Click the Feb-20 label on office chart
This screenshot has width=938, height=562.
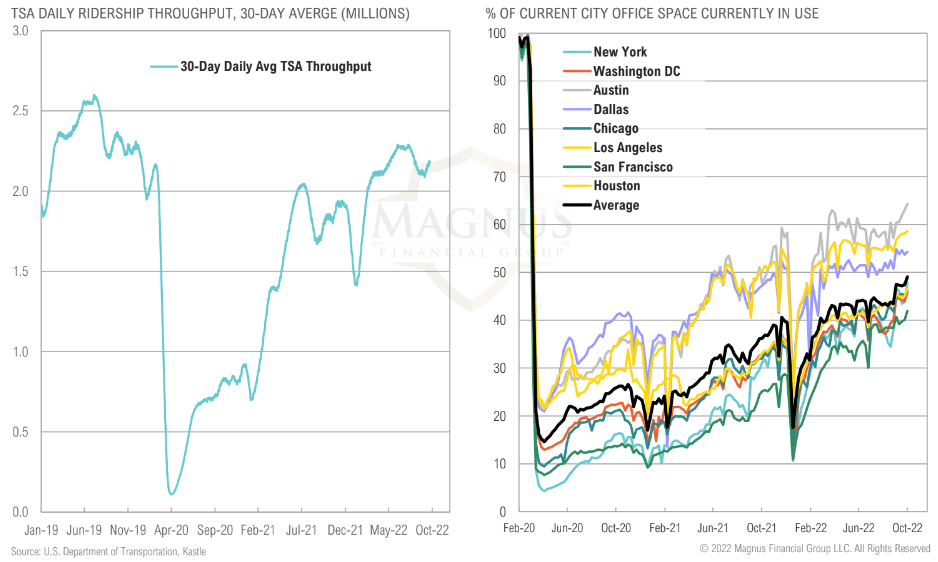coord(519,528)
